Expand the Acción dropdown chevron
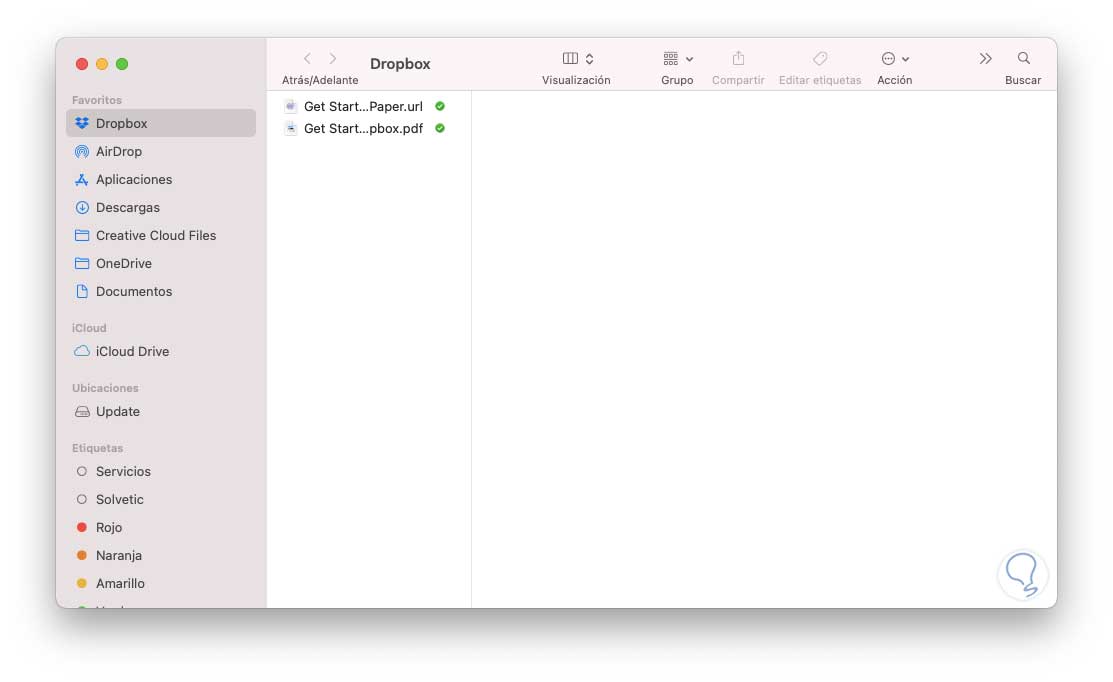Image resolution: width=1113 pixels, height=682 pixels. tap(905, 60)
